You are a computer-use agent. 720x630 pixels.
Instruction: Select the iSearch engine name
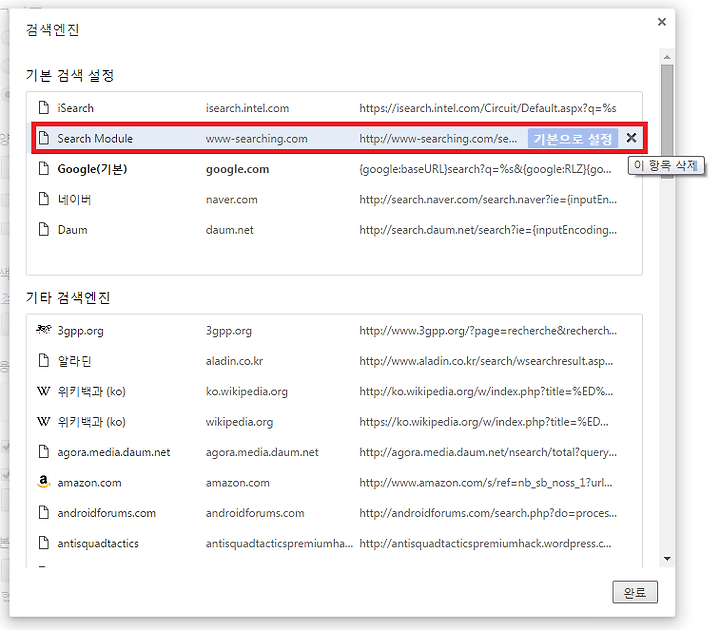pos(75,108)
